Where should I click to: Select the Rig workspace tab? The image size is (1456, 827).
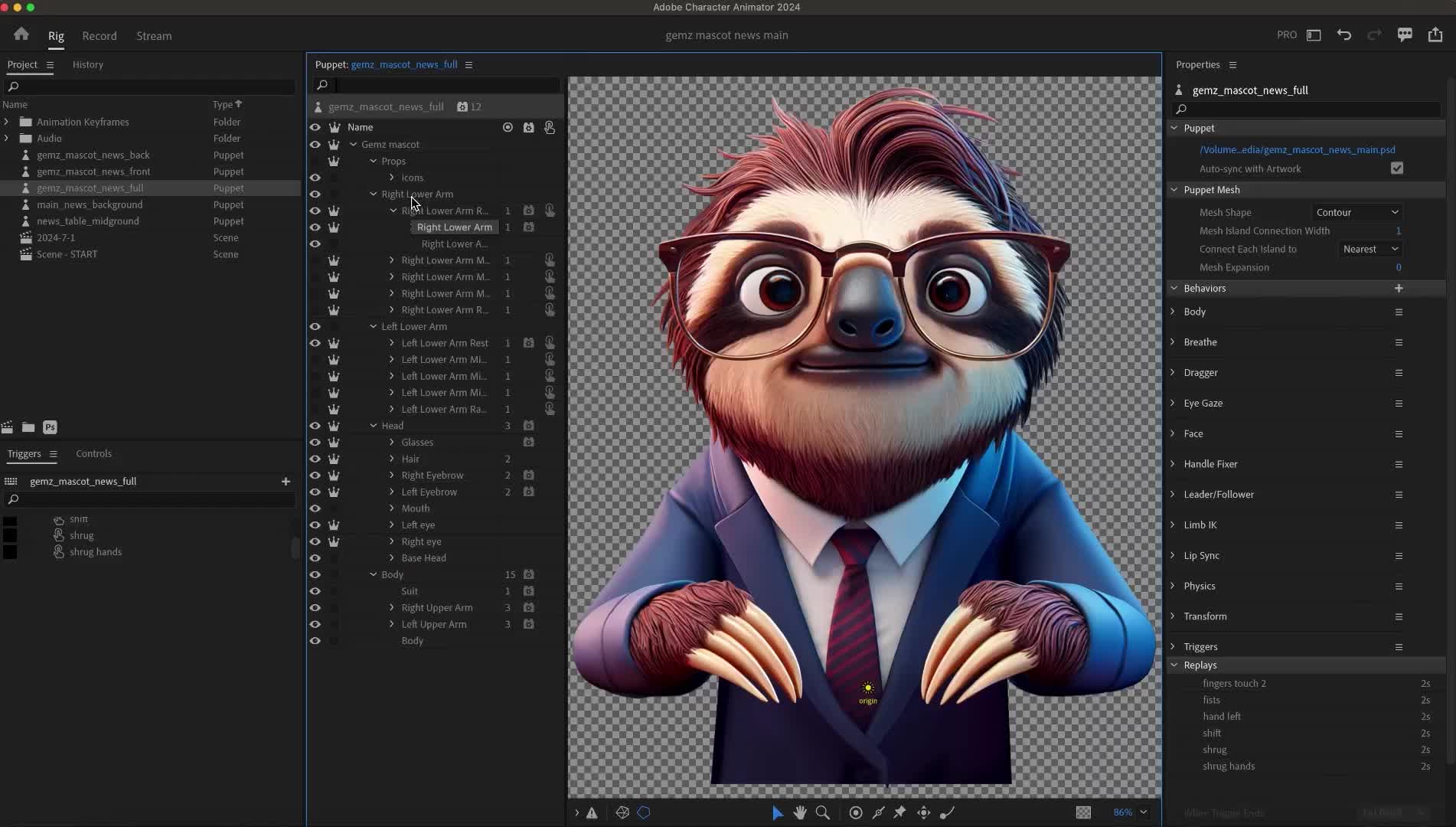[56, 36]
